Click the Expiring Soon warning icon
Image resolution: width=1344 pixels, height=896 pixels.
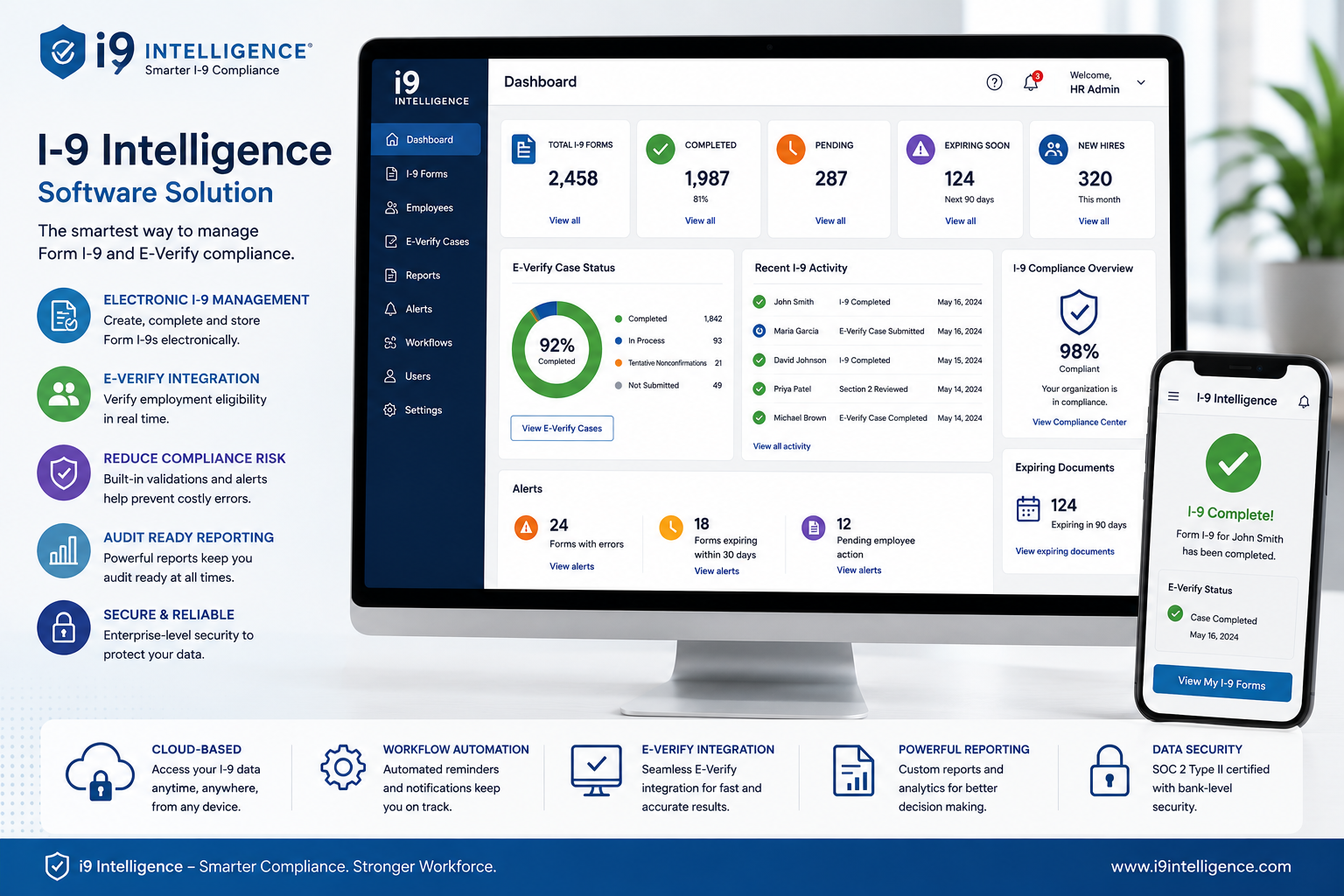(920, 150)
